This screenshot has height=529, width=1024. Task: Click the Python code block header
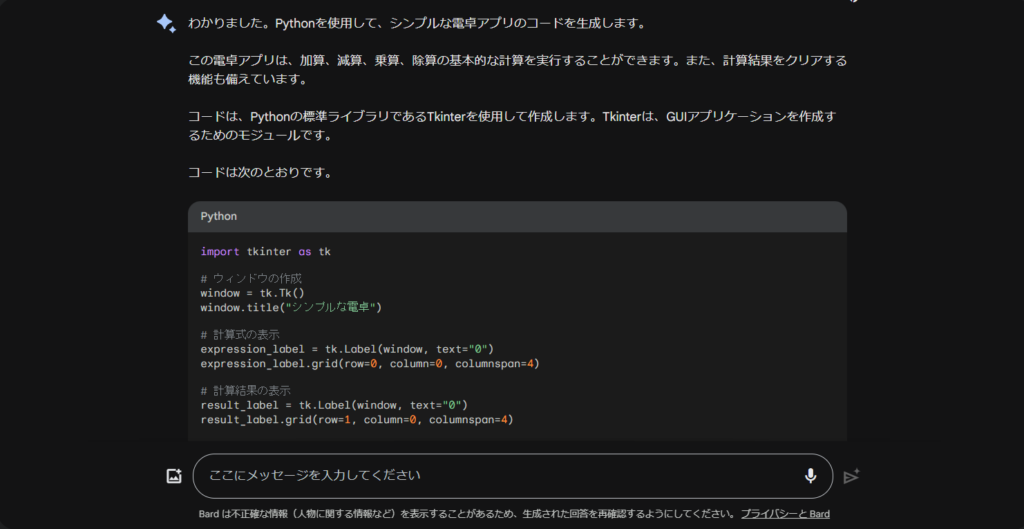click(517, 216)
